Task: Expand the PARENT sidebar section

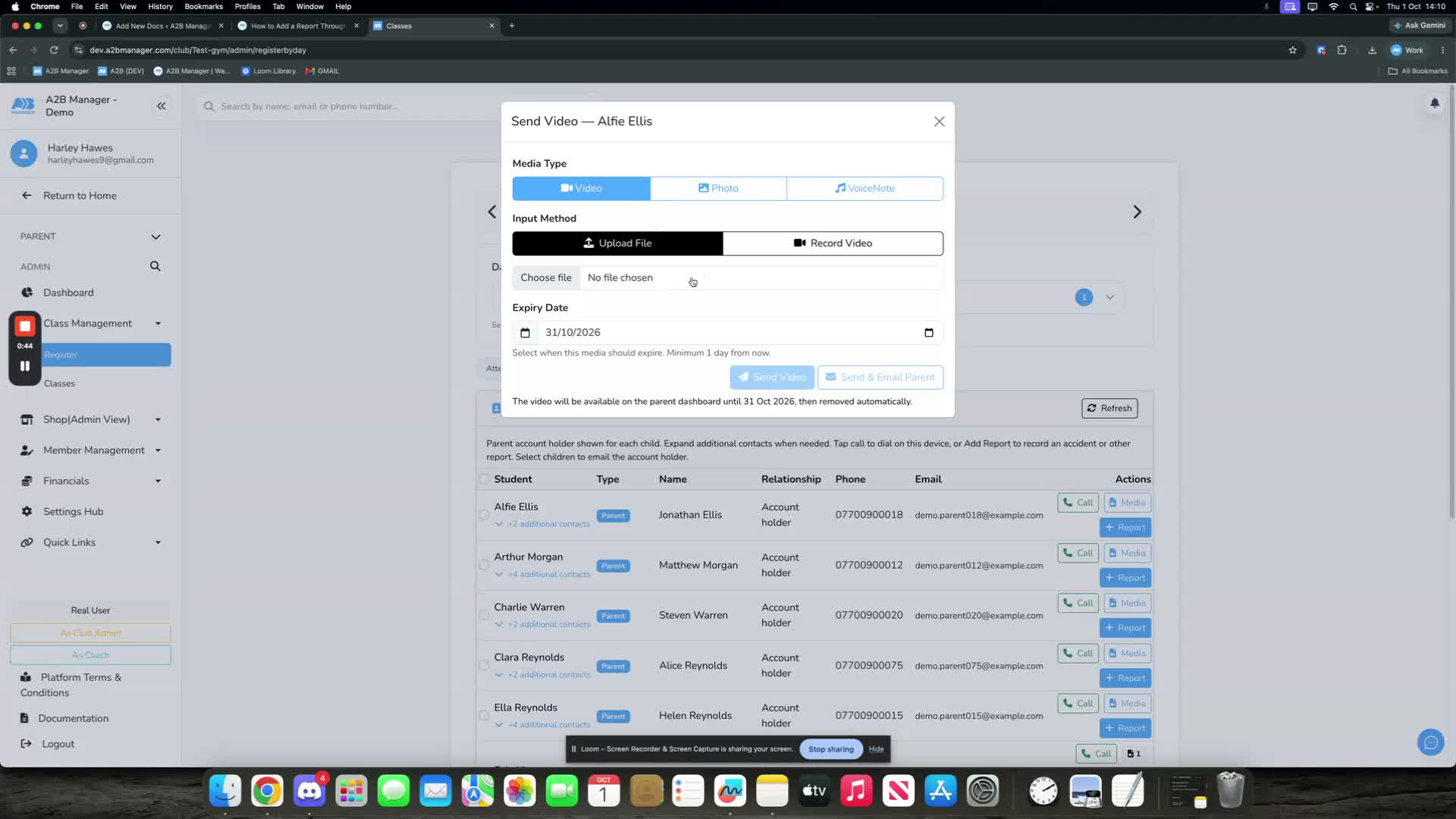Action: click(90, 237)
